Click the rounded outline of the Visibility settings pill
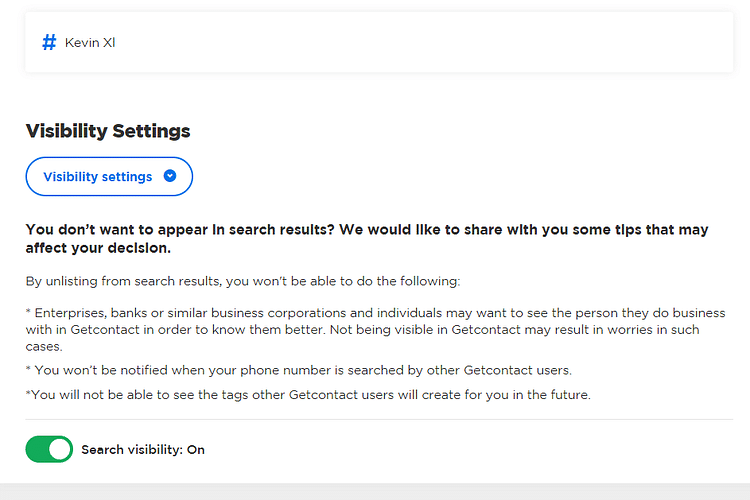Image resolution: width=750 pixels, height=500 pixels. 109,158
